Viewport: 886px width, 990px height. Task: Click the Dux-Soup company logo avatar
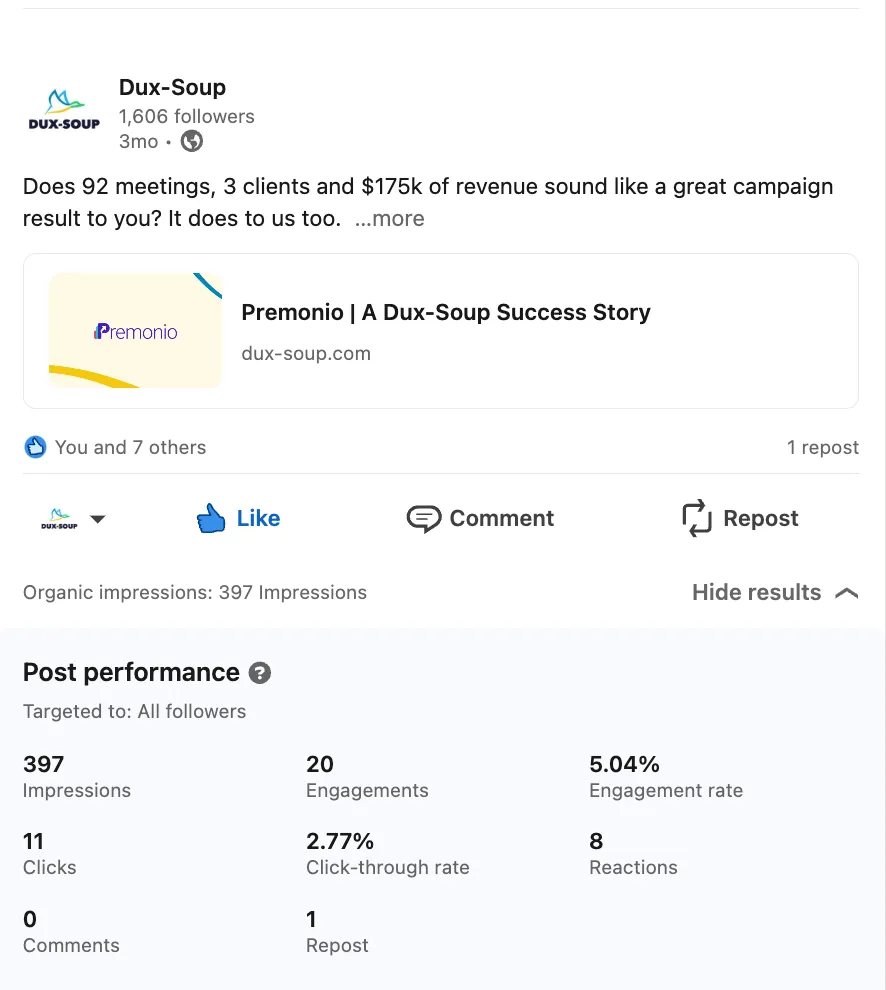point(64,110)
